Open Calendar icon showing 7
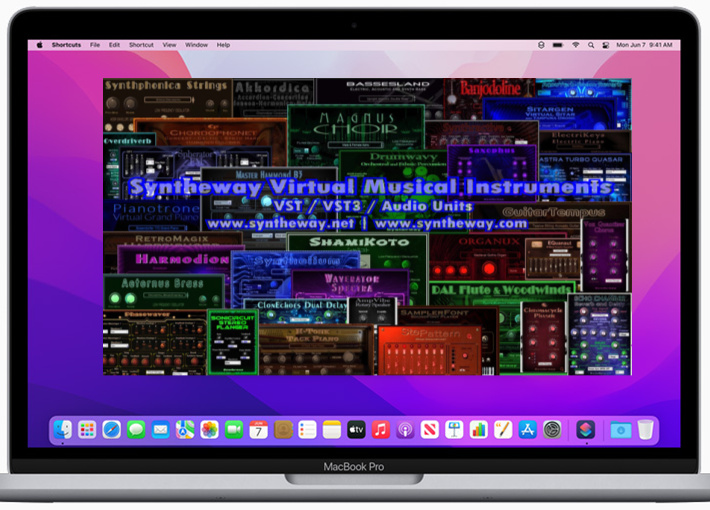The image size is (710, 510). click(258, 429)
